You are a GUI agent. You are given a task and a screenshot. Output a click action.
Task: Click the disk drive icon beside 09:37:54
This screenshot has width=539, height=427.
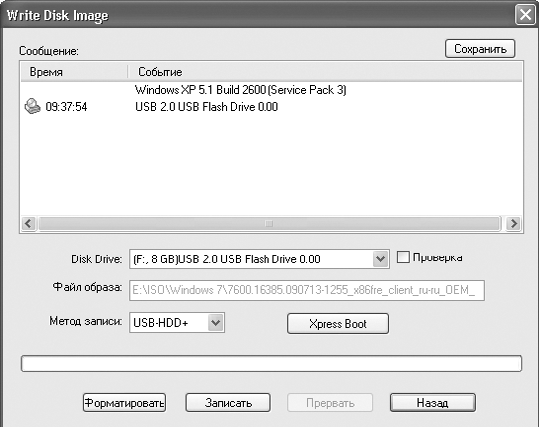(x=33, y=106)
